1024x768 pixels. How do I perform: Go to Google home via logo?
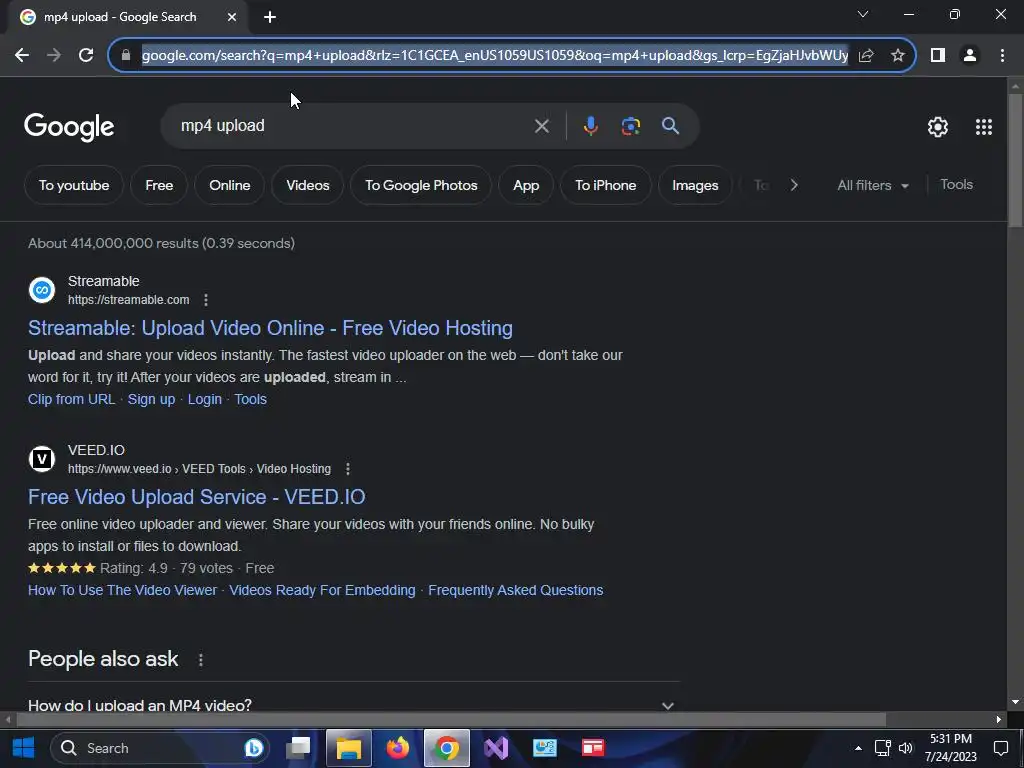pyautogui.click(x=69, y=127)
